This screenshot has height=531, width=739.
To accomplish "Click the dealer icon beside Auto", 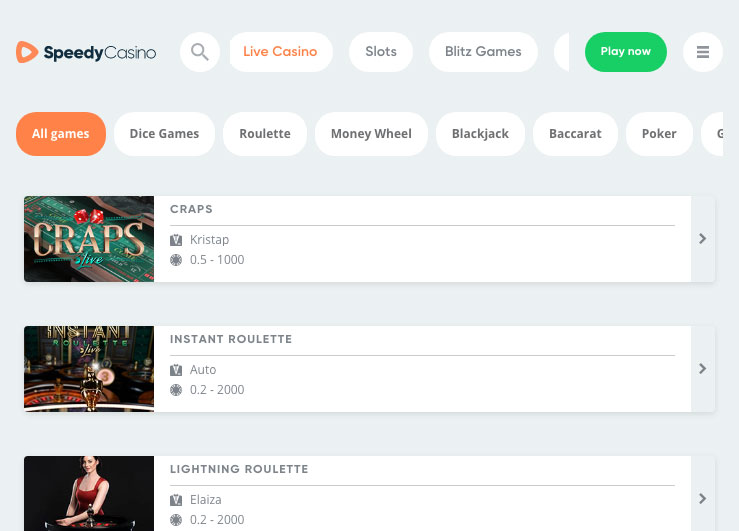I will coord(176,370).
